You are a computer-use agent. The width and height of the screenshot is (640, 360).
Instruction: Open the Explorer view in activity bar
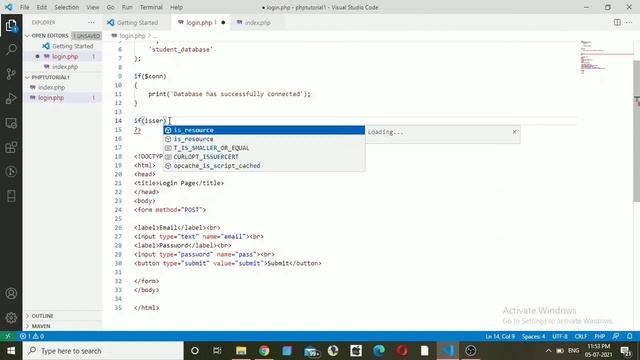click(x=11, y=25)
